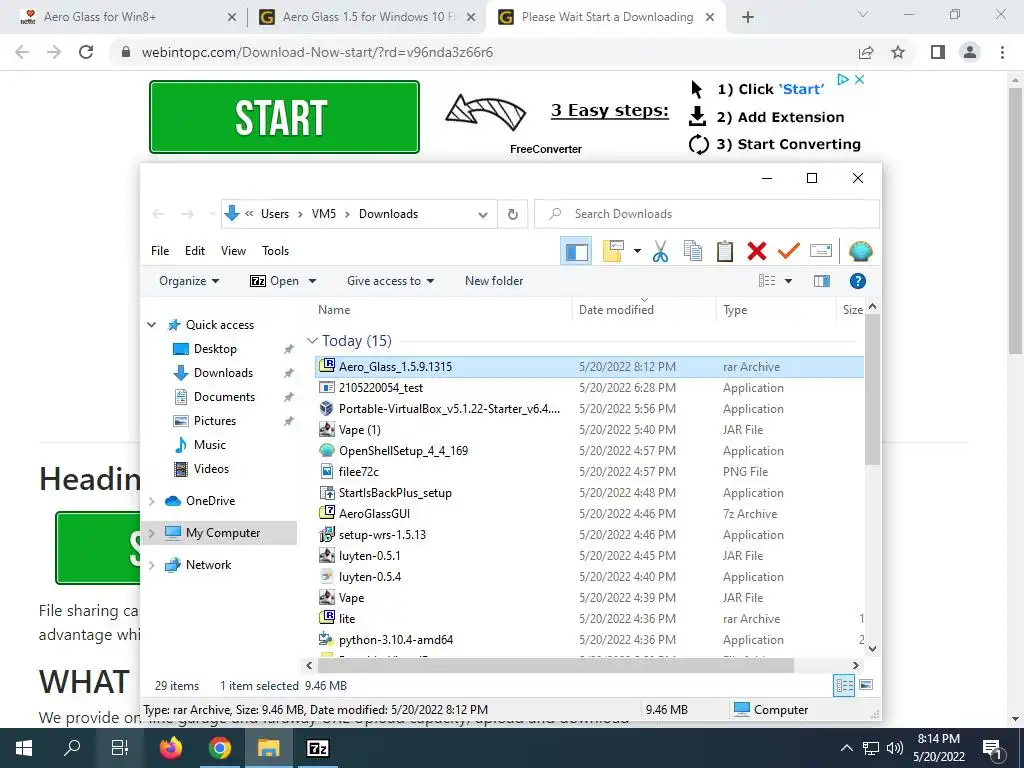1024x768 pixels.
Task: Click the change view layout icon
Action: [x=767, y=281]
